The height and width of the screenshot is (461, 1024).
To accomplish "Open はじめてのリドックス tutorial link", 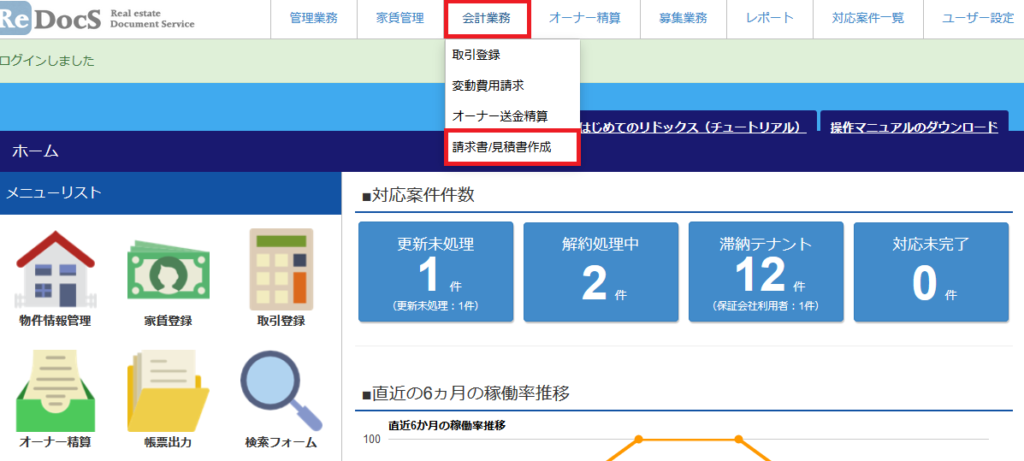I will [693, 127].
